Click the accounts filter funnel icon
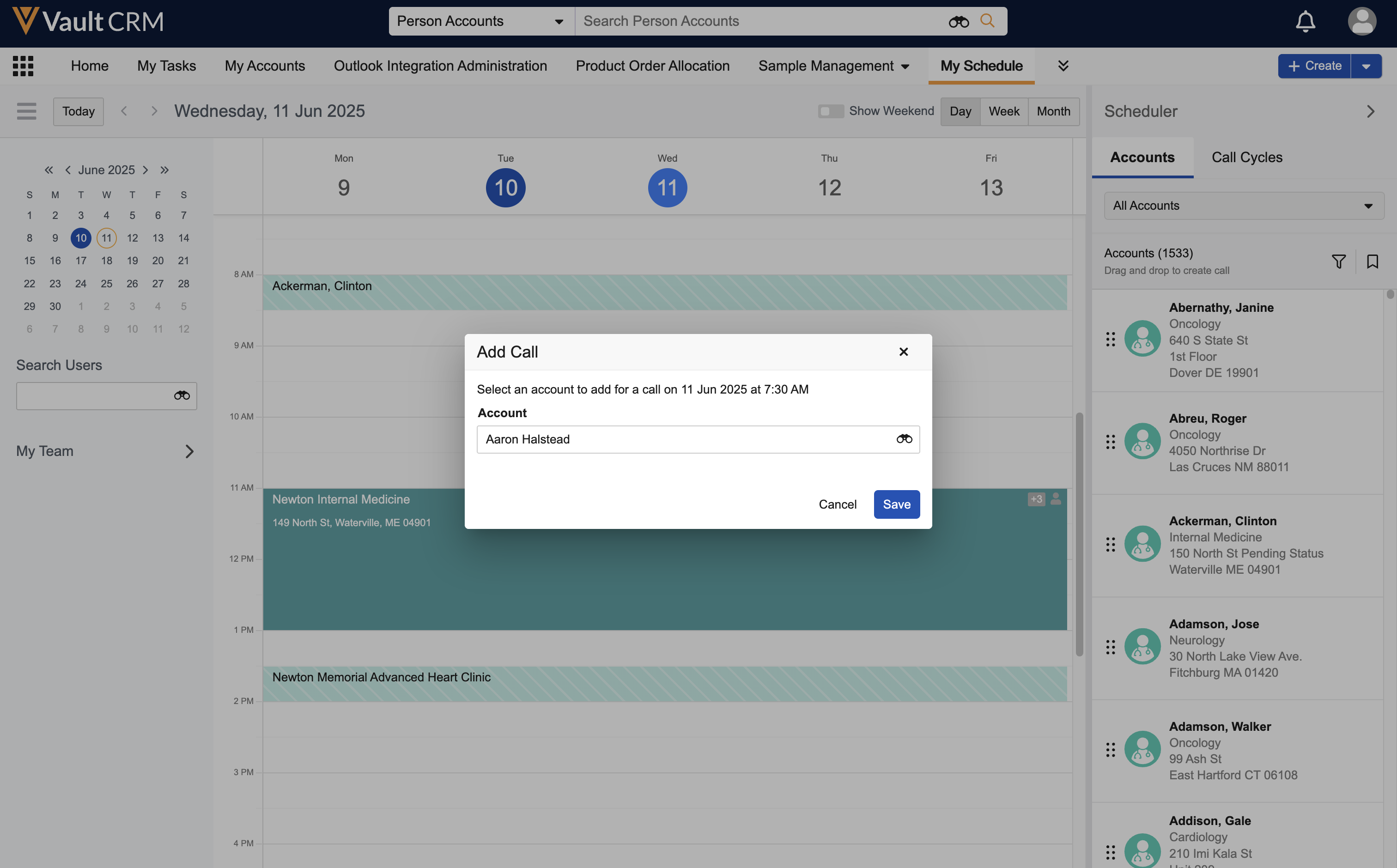The image size is (1397, 868). 1338,262
